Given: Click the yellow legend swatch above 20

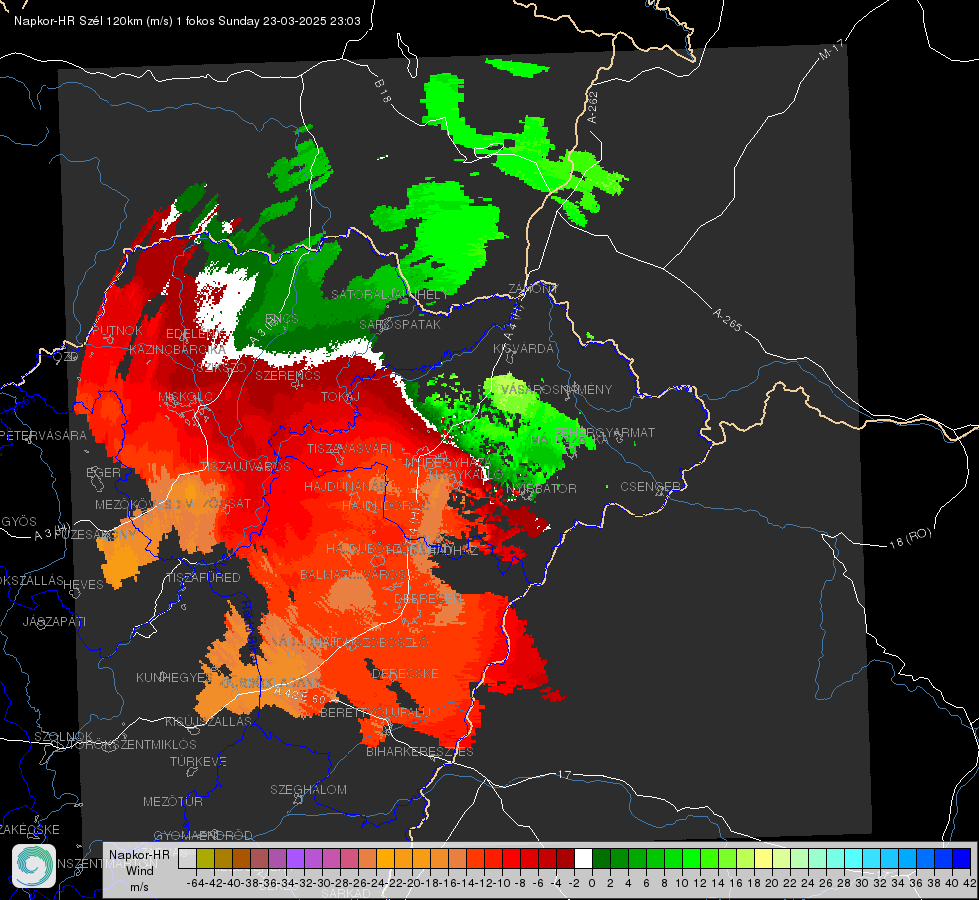Looking at the screenshot, I should (764, 858).
